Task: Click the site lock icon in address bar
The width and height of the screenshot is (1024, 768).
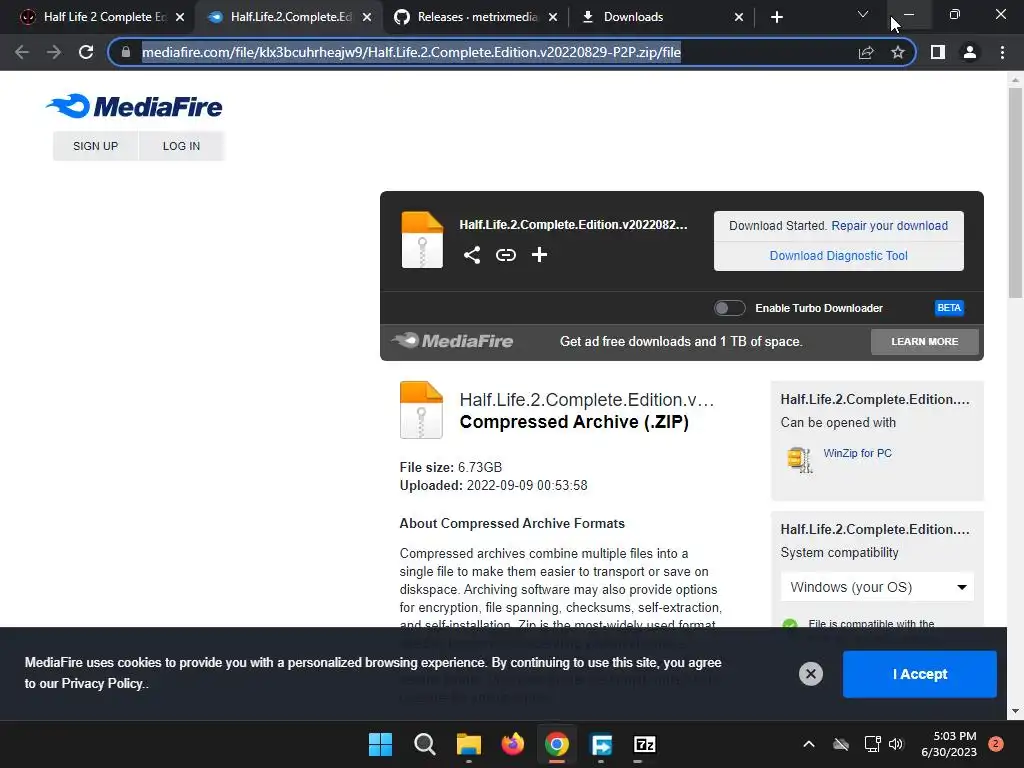Action: point(126,52)
